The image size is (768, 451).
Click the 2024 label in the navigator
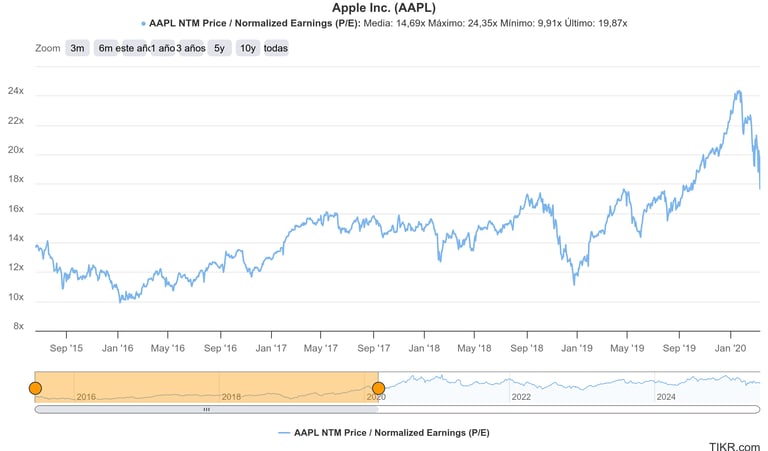(x=666, y=397)
